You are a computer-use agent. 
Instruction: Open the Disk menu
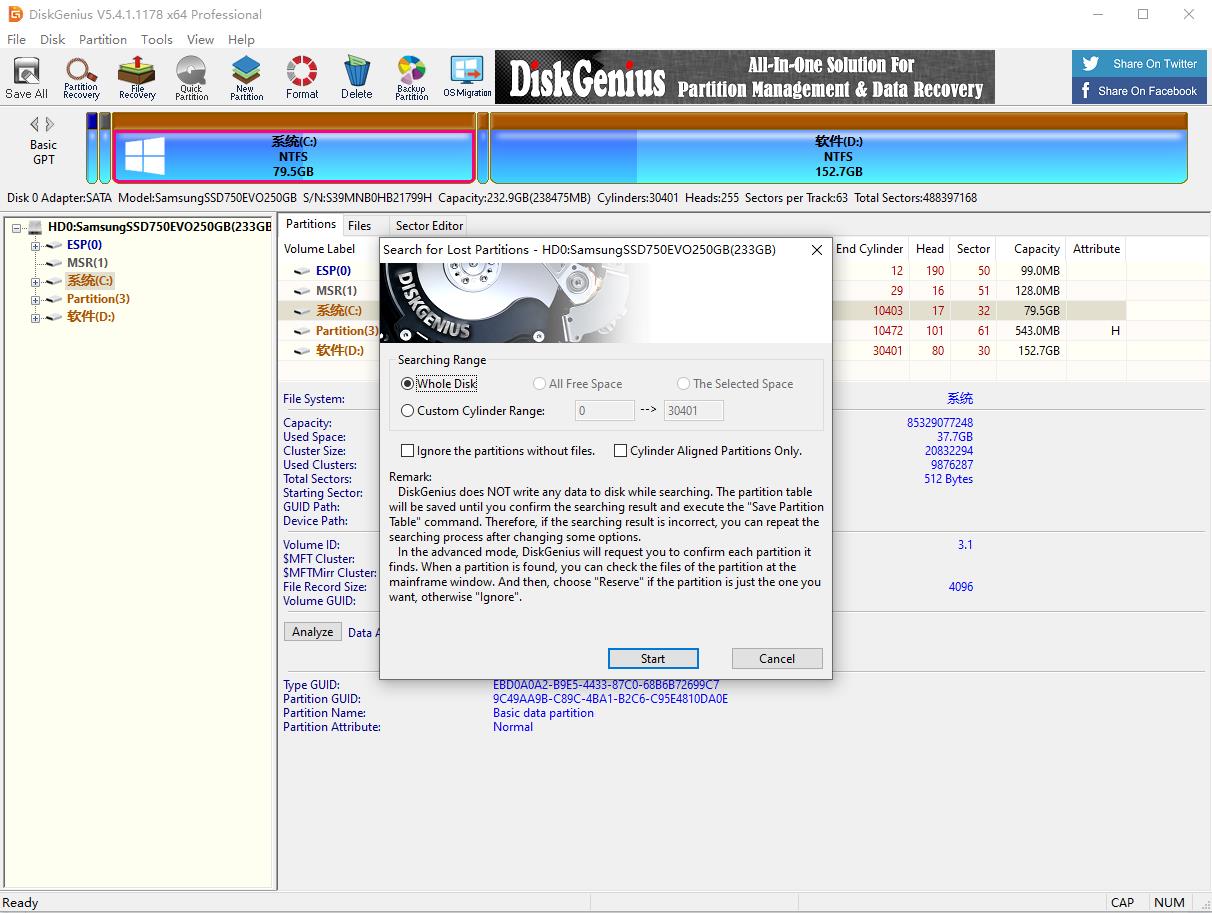(x=53, y=39)
